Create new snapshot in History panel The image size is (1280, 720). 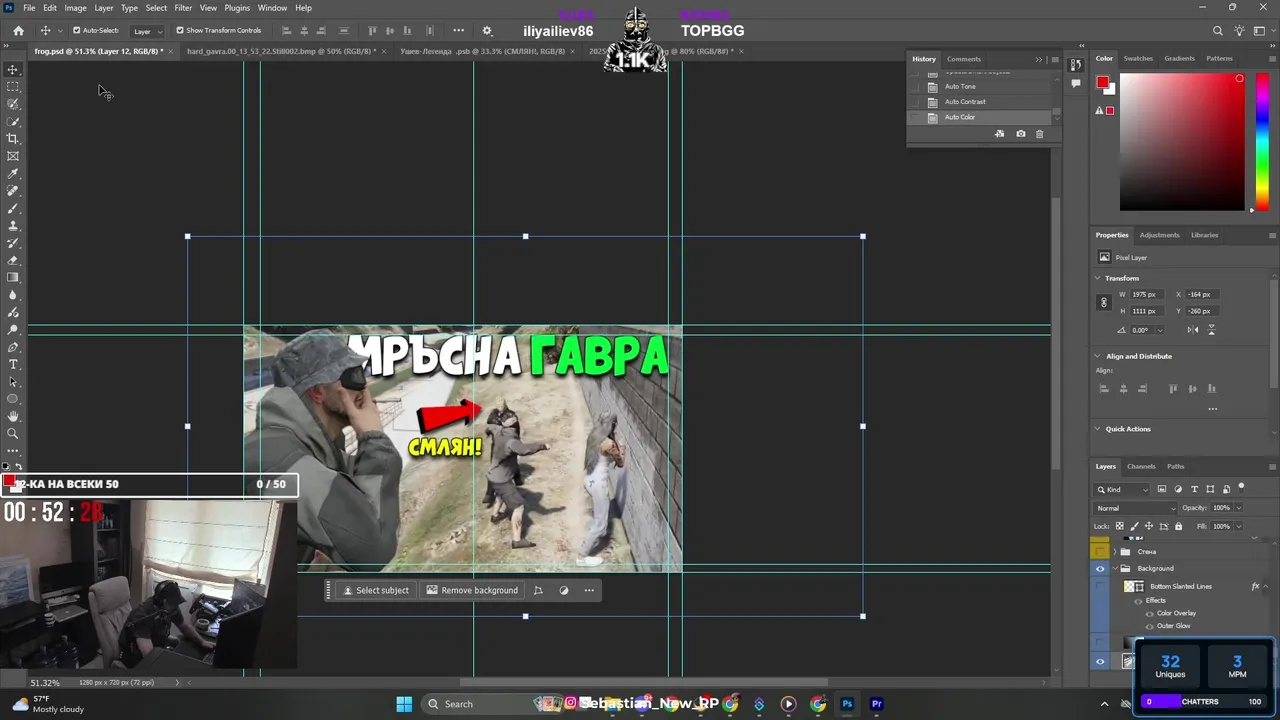[x=1020, y=134]
